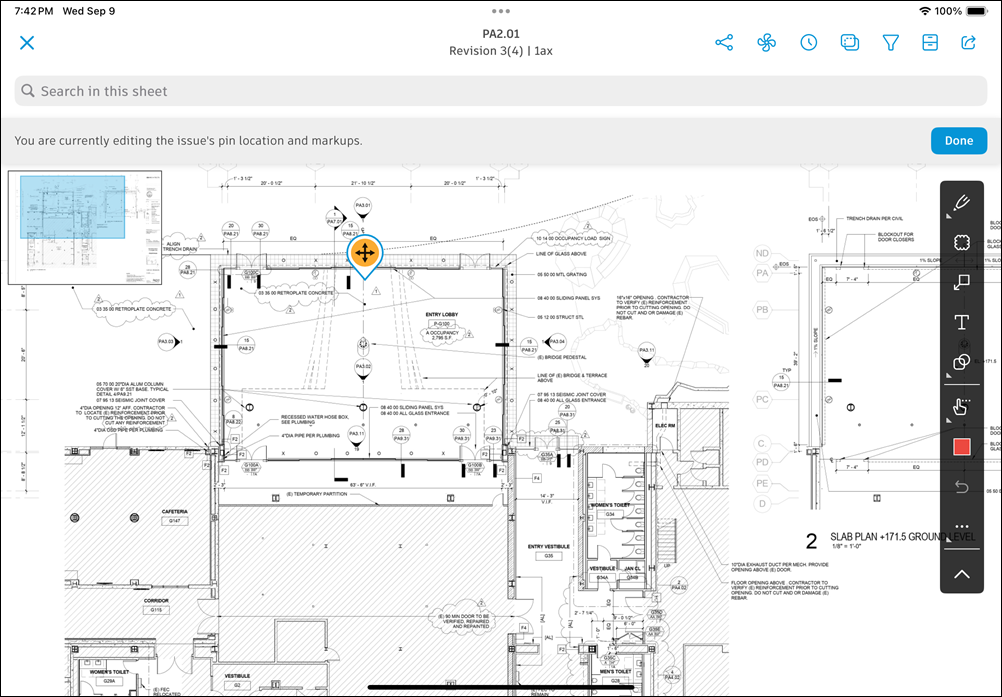Screen dimensions: 1002x697
Task: Tap the "05 50 00 MTL GRATING" callout
Action: coord(562,275)
